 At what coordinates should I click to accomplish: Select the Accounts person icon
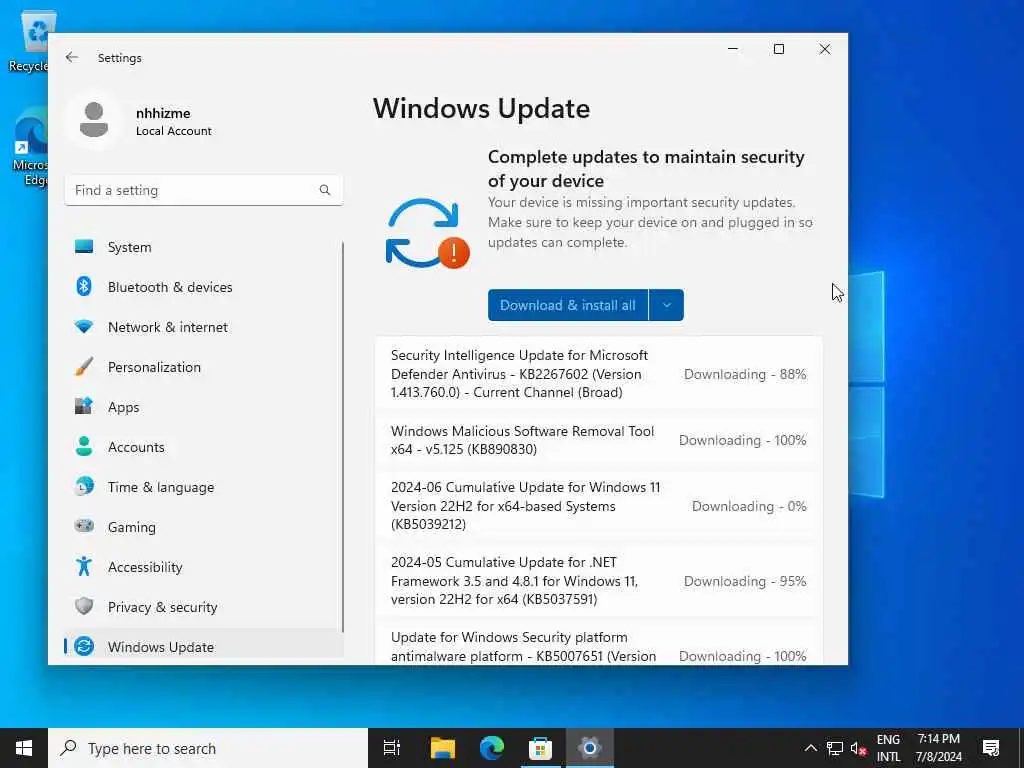tap(84, 446)
